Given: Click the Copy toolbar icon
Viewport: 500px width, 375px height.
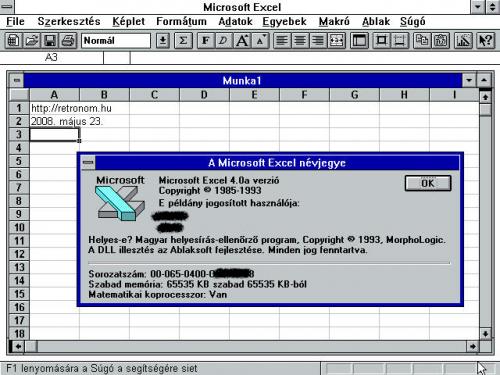Looking at the screenshot, I should click(422, 41).
